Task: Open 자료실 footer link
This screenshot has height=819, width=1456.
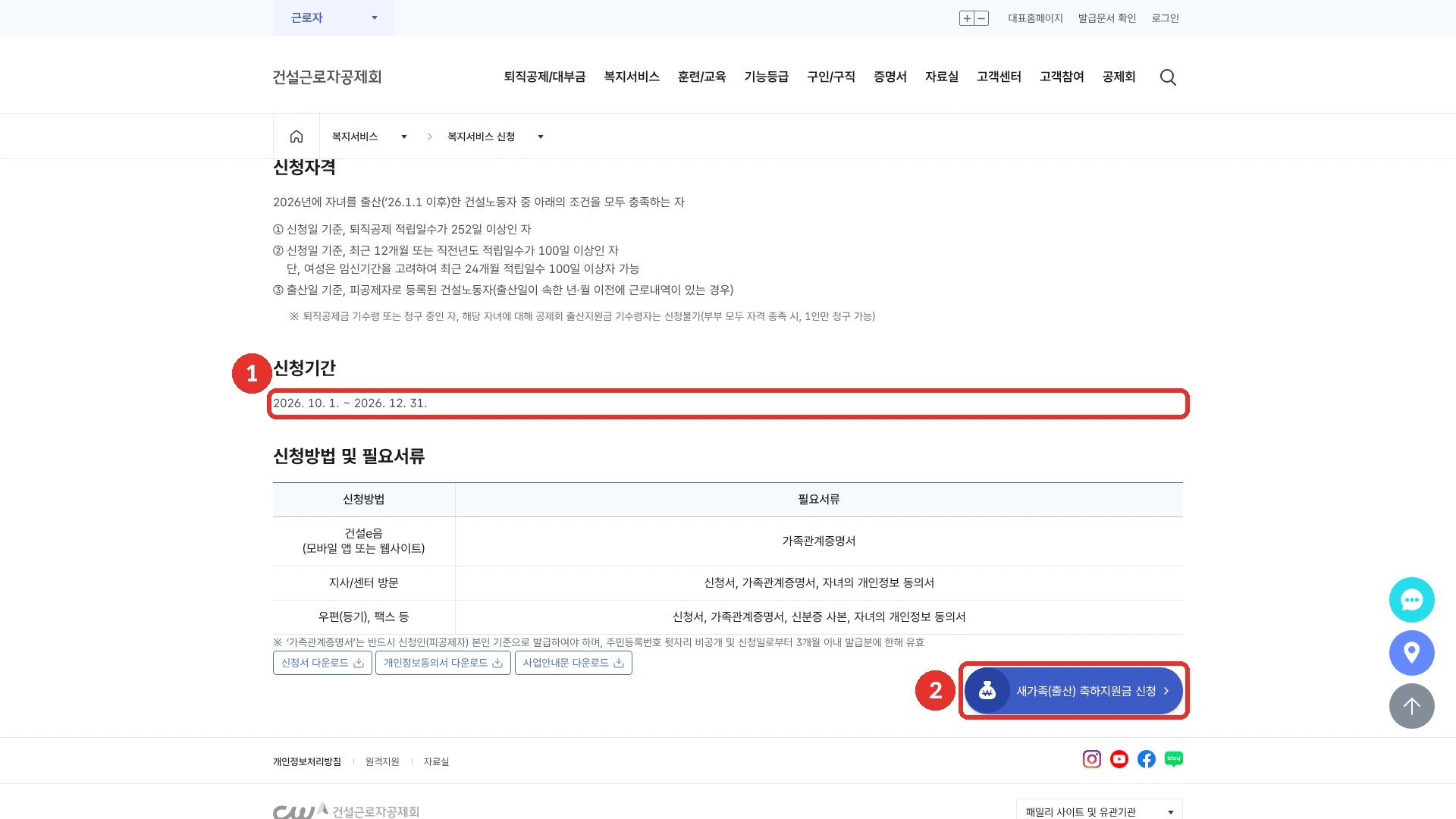Action: pos(436,761)
